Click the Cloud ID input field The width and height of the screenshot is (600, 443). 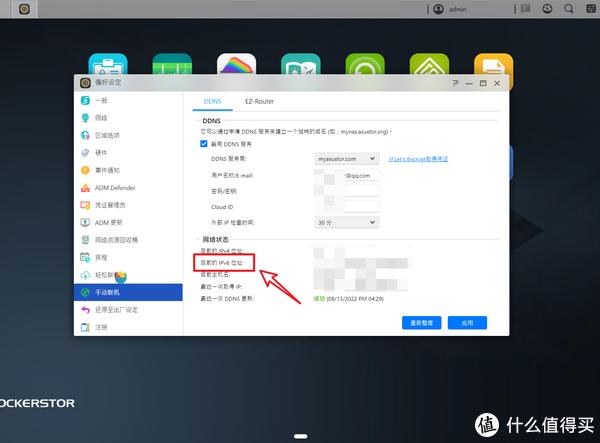point(347,207)
